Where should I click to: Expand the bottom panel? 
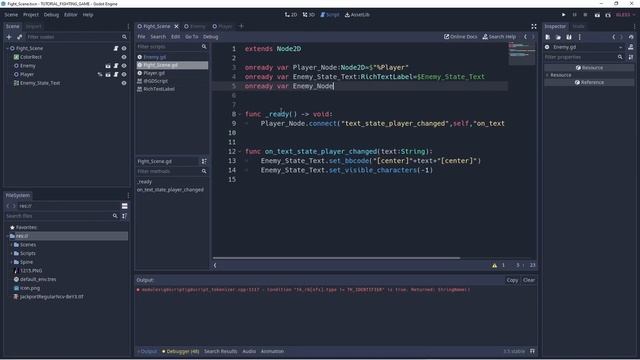532,351
